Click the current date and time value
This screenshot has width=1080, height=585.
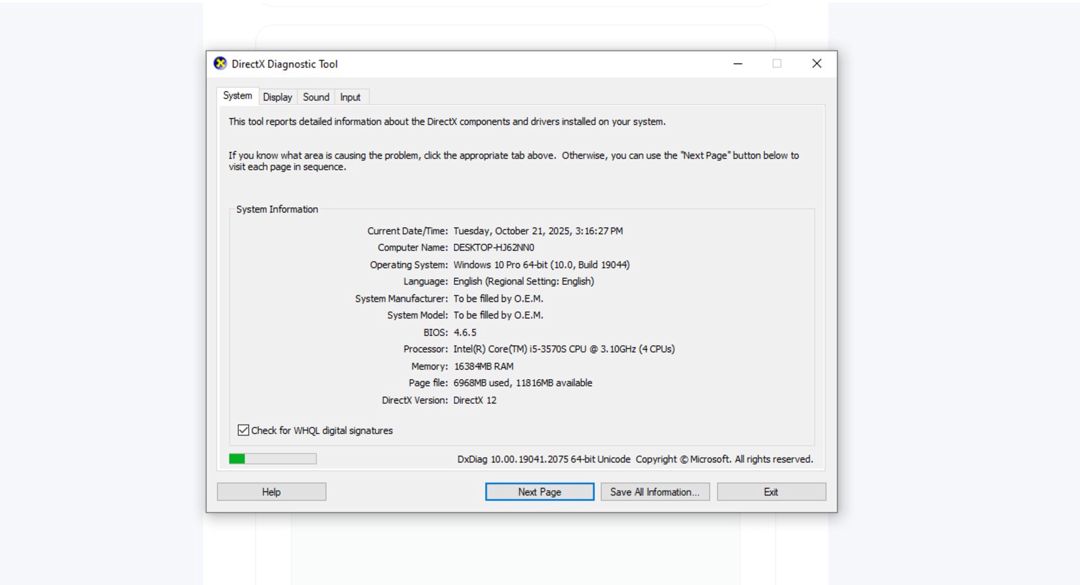(x=538, y=231)
